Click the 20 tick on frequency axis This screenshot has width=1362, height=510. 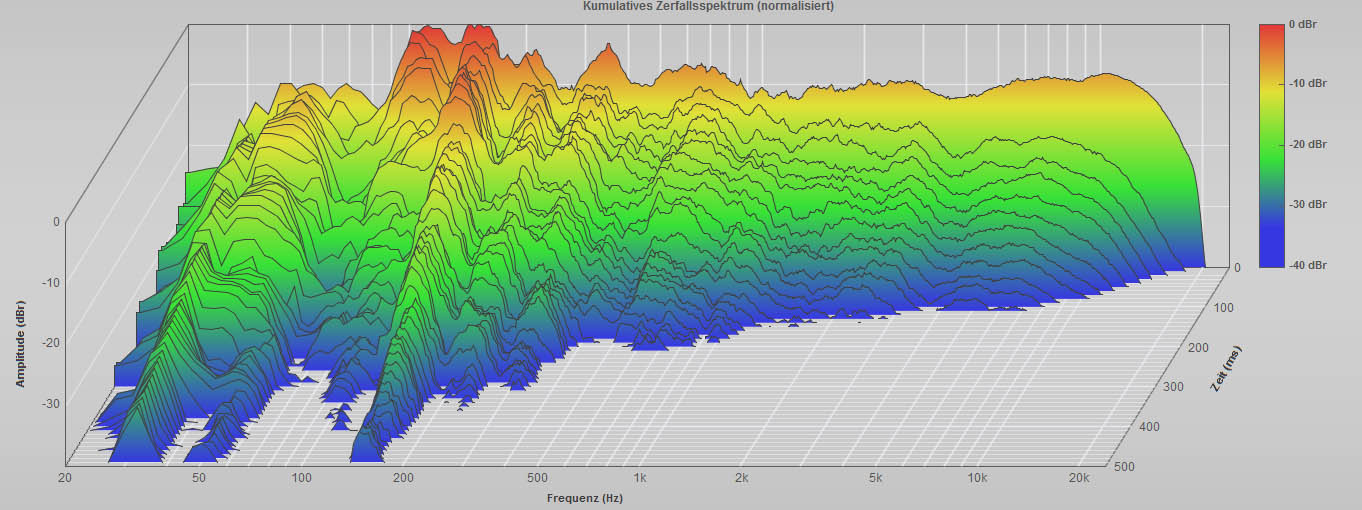tap(65, 479)
